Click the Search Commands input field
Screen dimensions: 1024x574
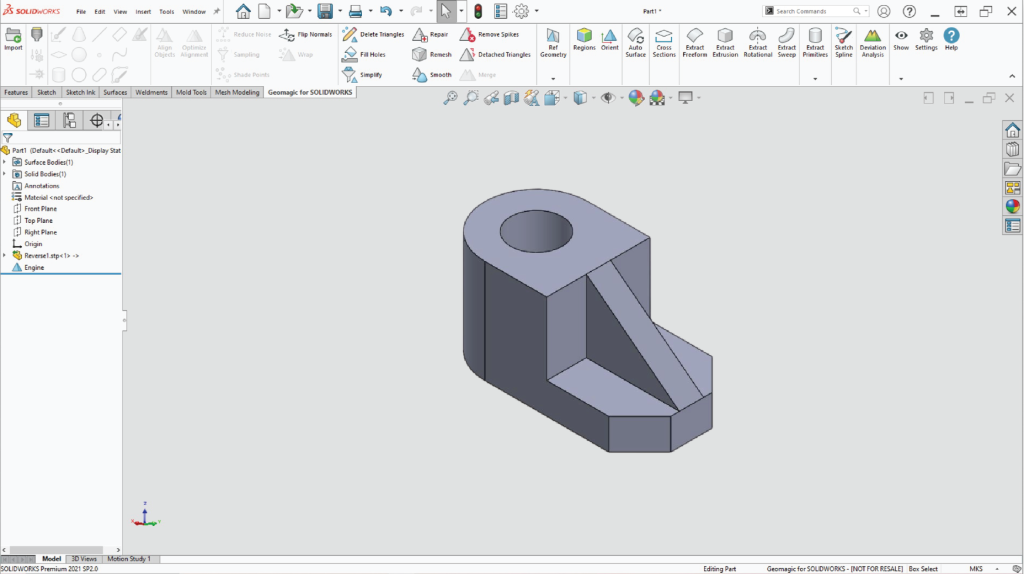806,11
